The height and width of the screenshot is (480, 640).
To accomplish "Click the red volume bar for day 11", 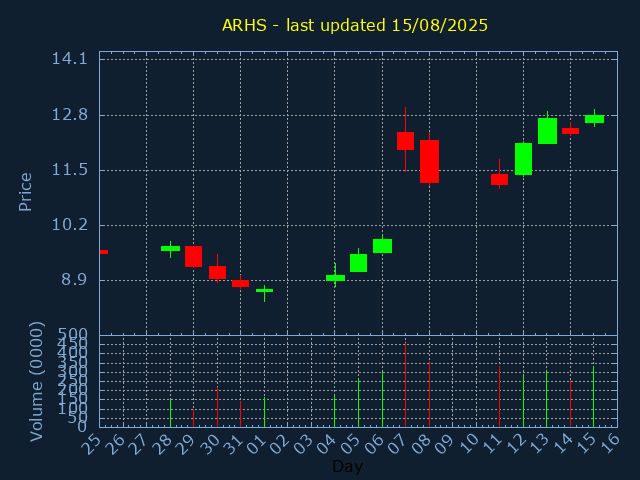I will 499,396.
